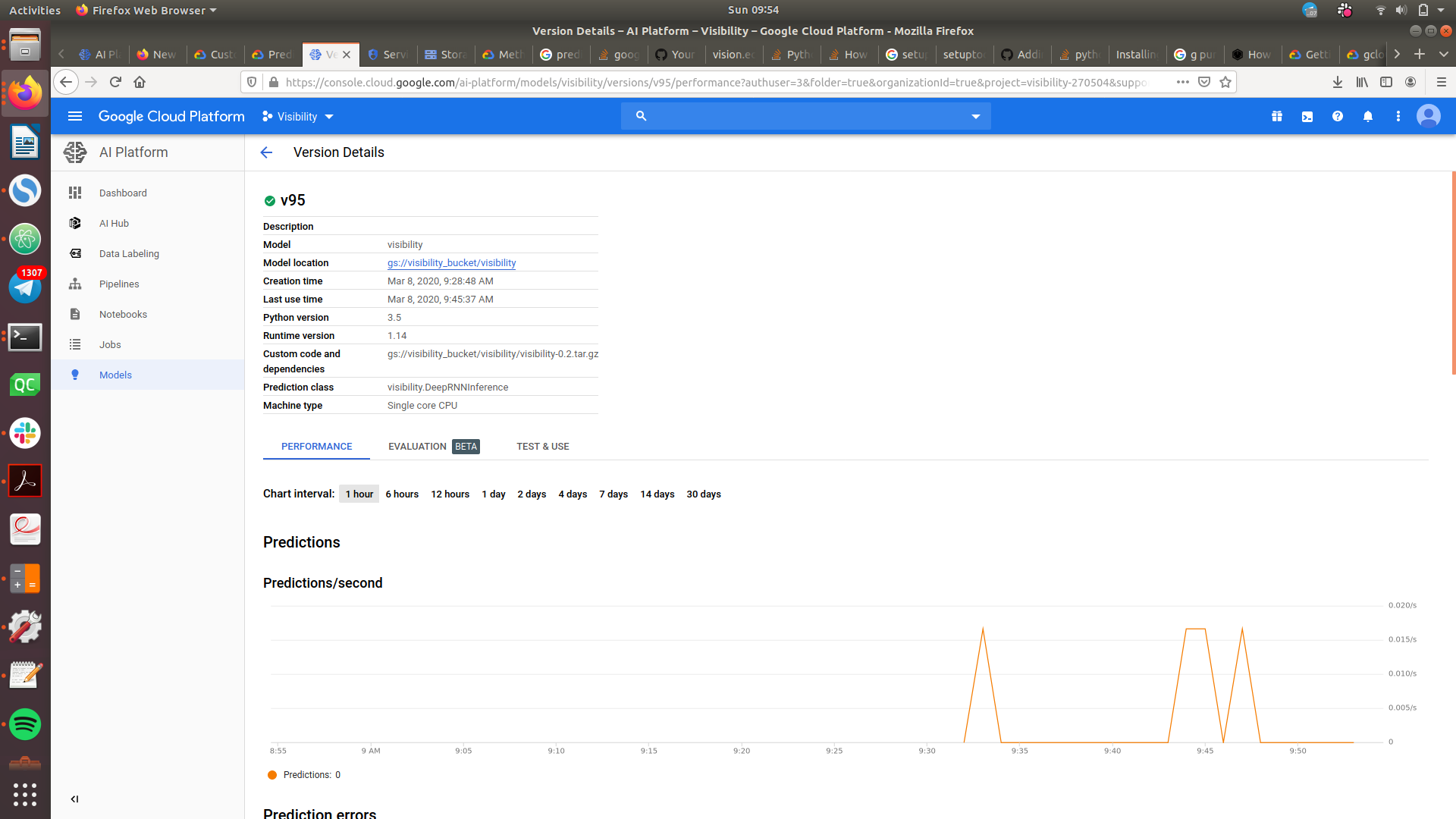Expand the Visibility project dropdown
The height and width of the screenshot is (819, 1456).
point(298,117)
